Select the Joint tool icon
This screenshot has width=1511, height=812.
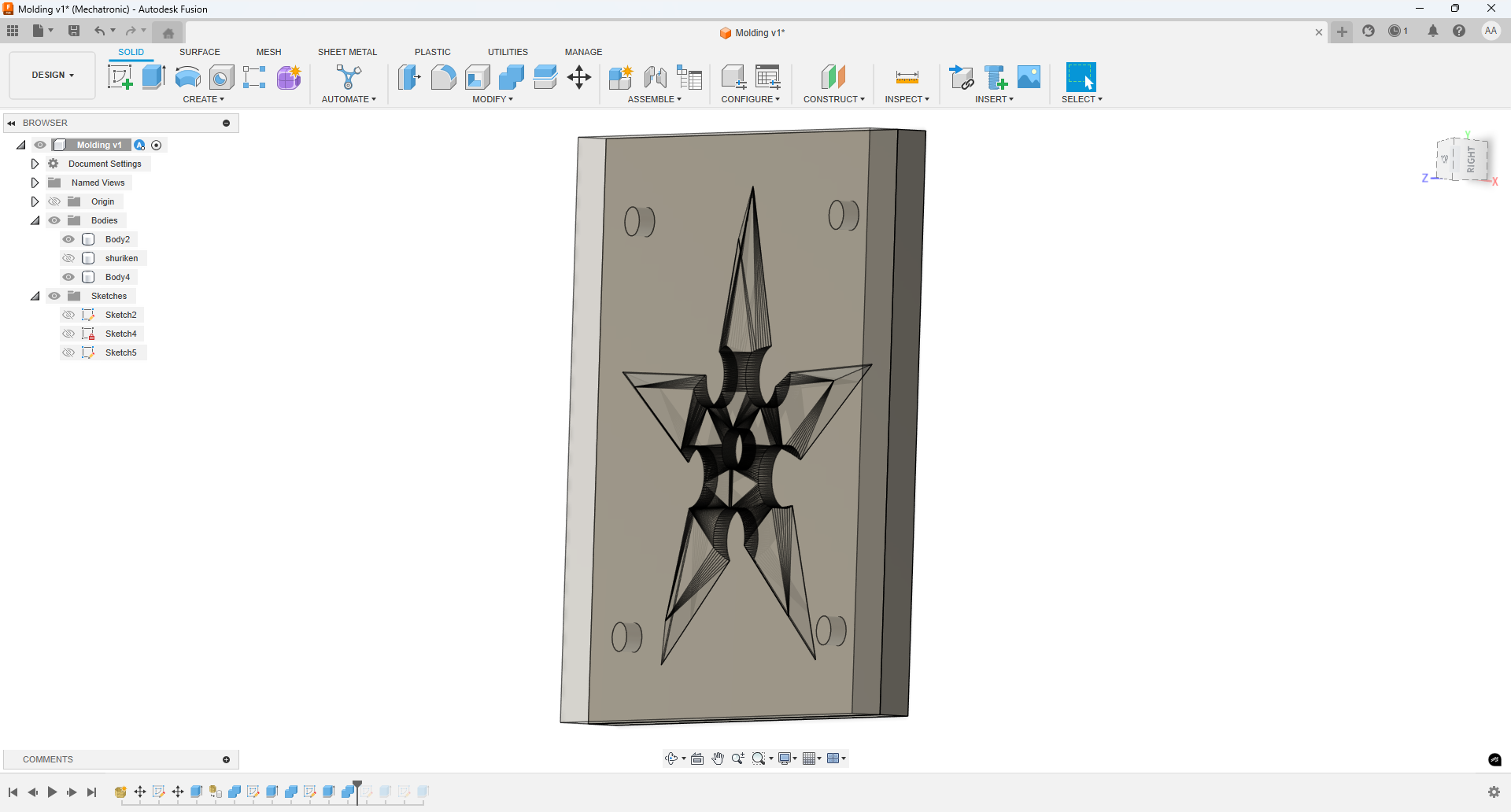(x=655, y=77)
